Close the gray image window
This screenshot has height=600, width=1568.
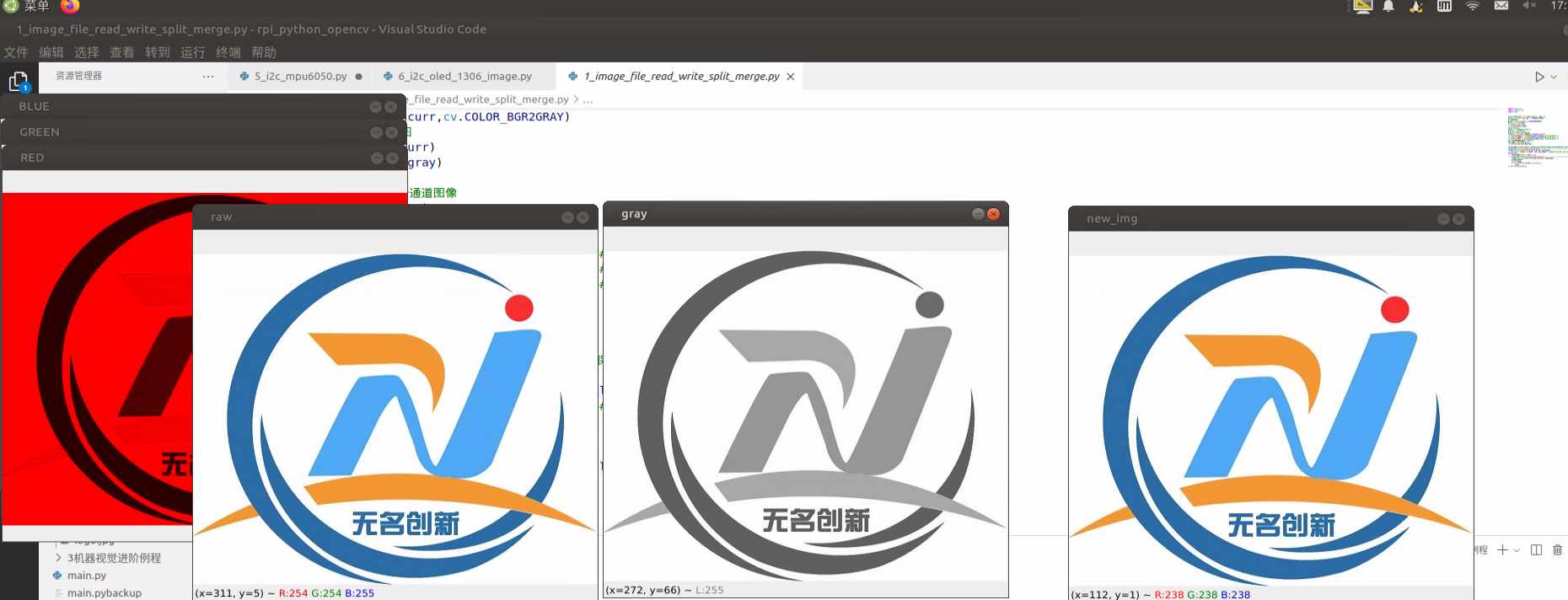[x=993, y=214]
